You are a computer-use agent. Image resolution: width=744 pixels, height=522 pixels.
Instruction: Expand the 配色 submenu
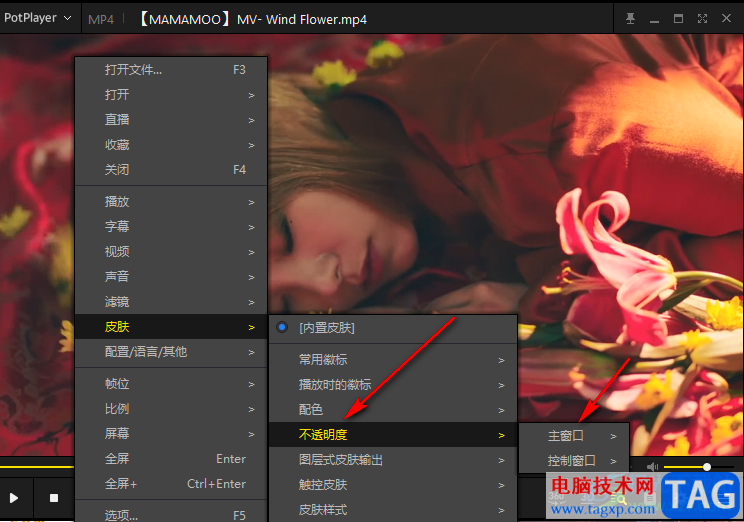(x=393, y=410)
